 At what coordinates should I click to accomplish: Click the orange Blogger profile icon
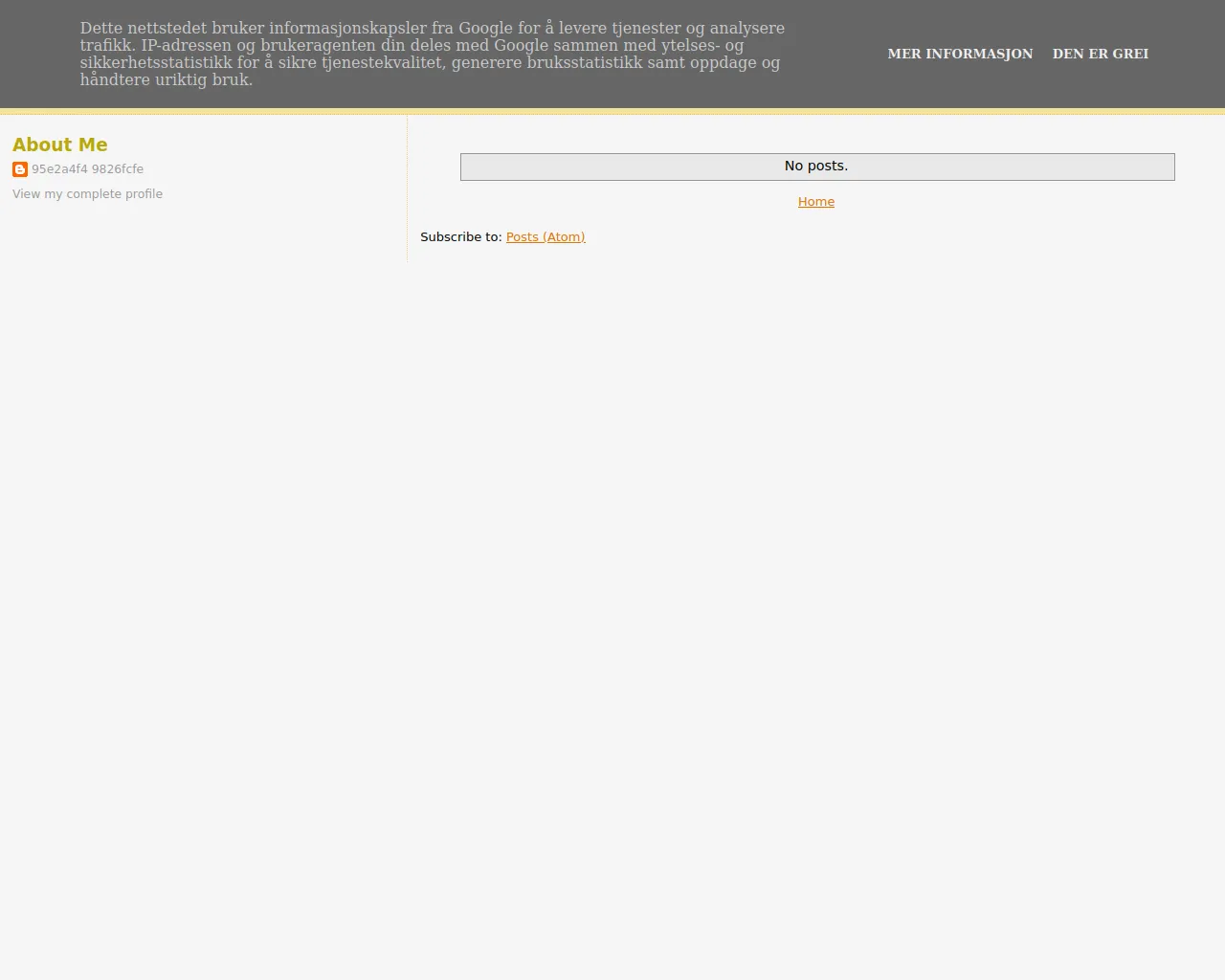tap(20, 169)
